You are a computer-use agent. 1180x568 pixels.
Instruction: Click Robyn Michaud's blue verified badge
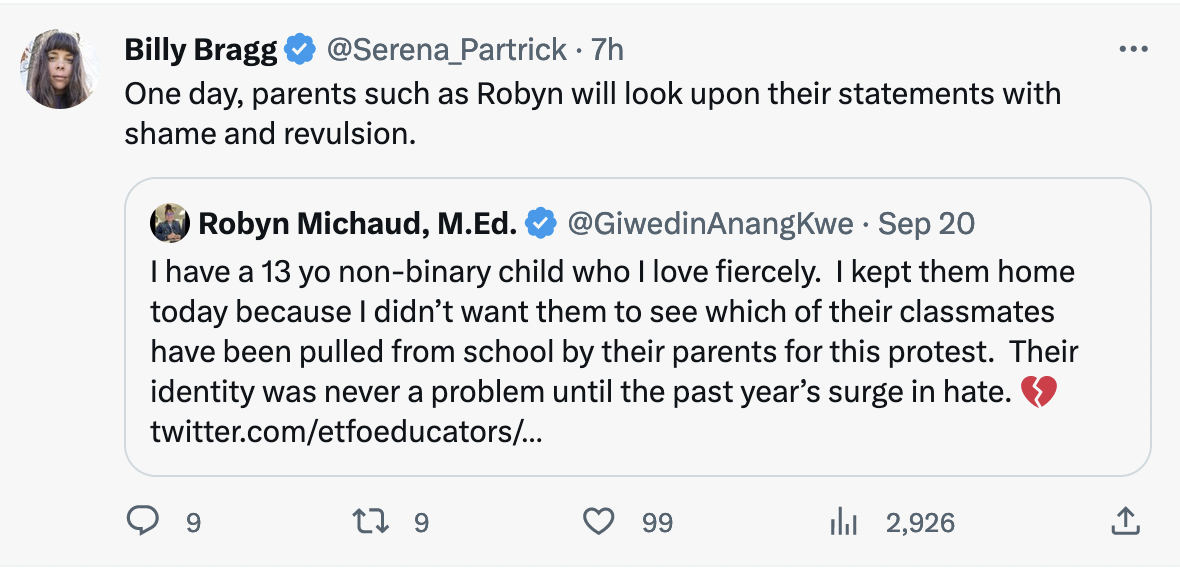(541, 223)
